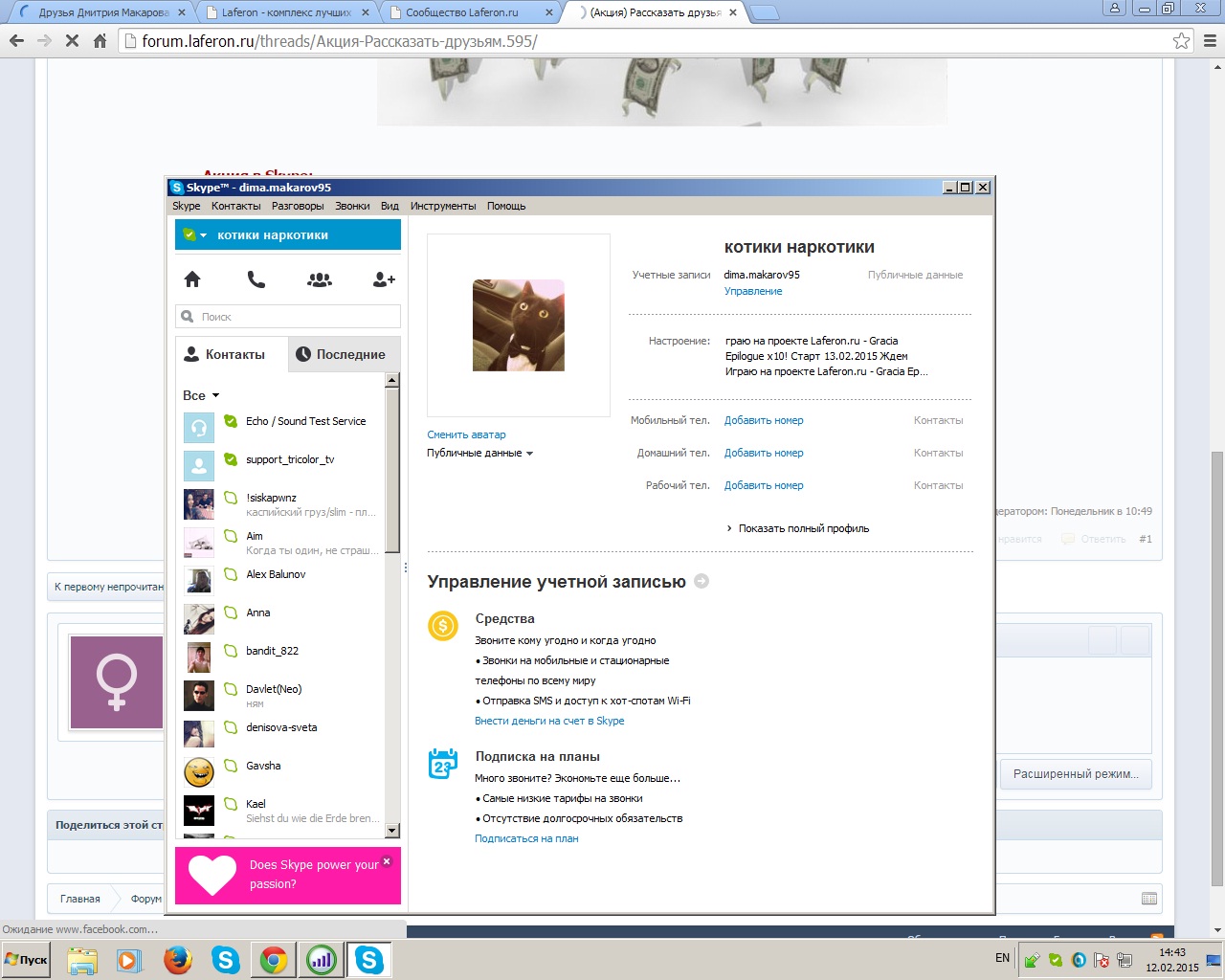
Task: Bookmark this page with the star icon
Action: coord(1182,41)
